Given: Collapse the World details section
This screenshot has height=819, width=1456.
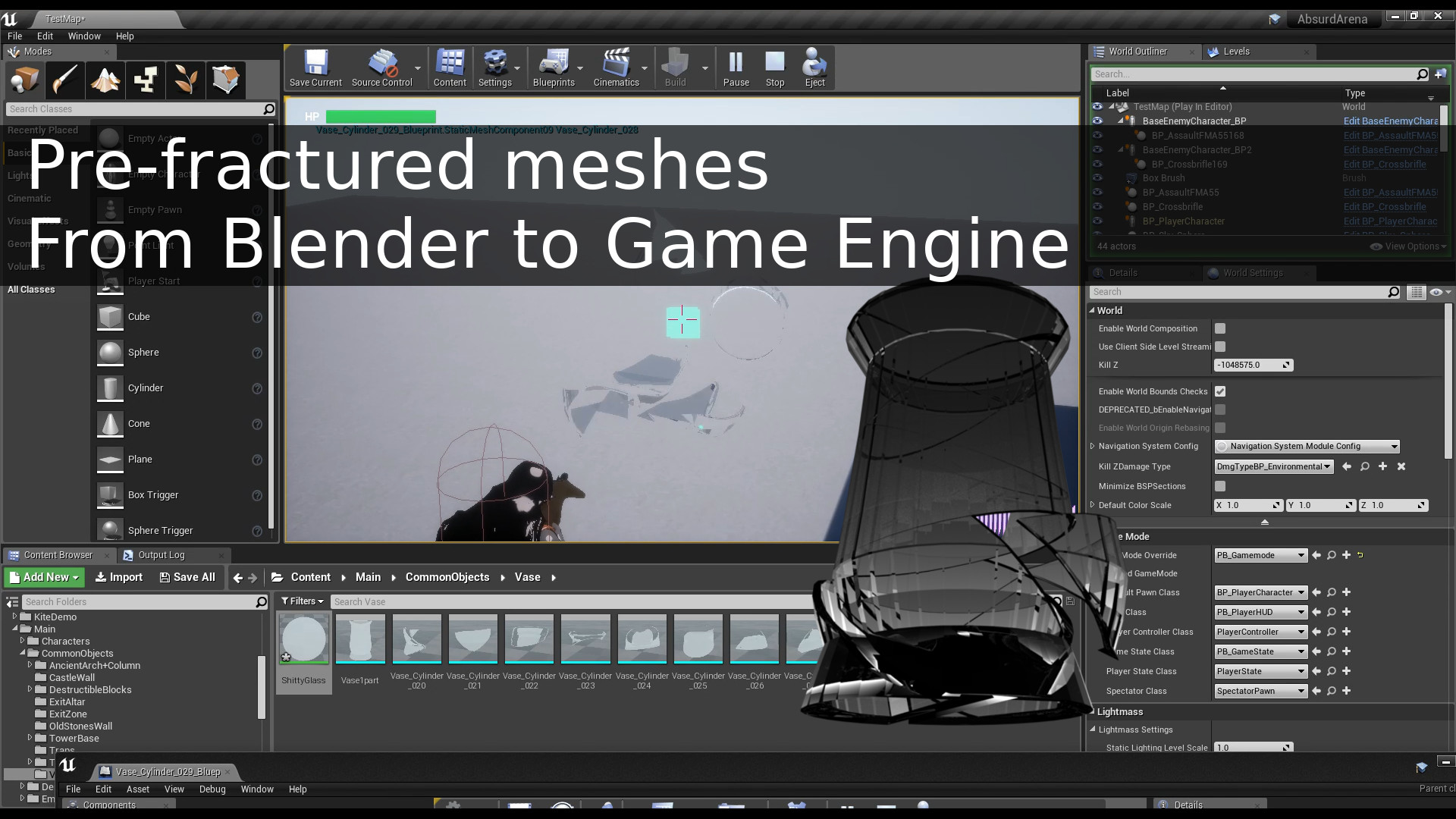Looking at the screenshot, I should pos(1092,310).
